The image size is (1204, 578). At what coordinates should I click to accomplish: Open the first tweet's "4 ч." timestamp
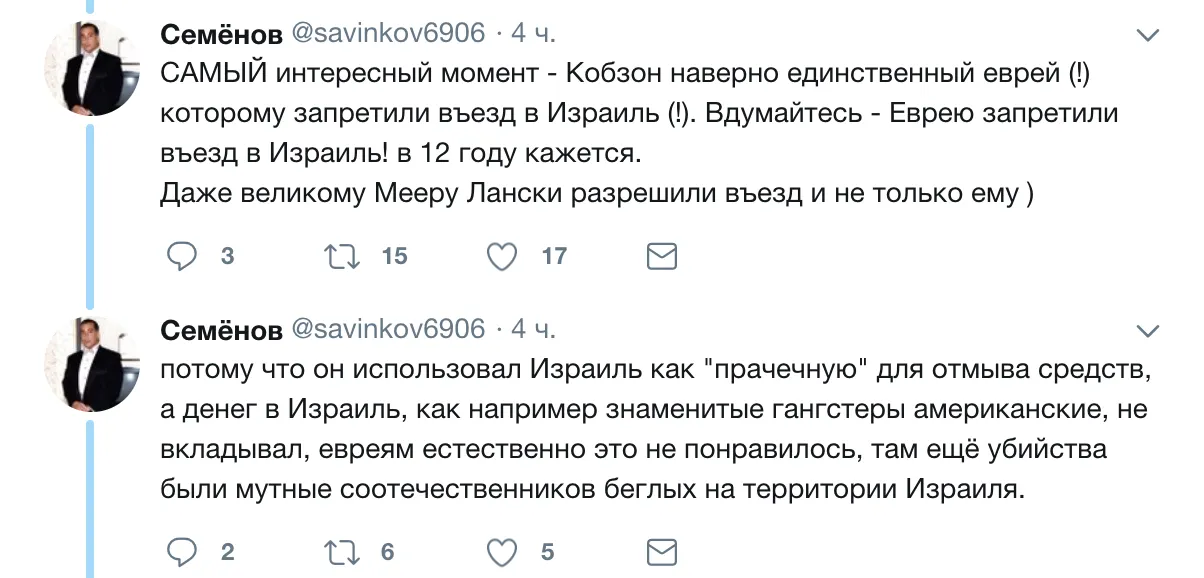click(x=534, y=34)
